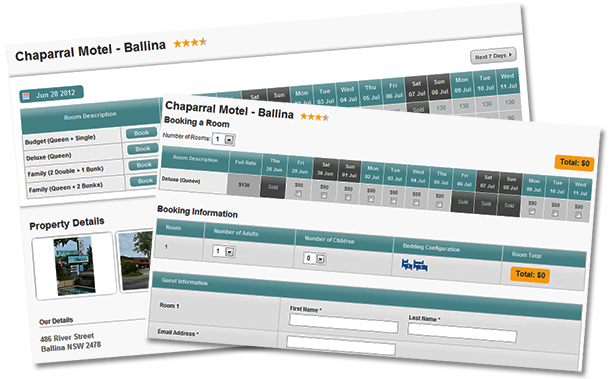Screen dimensions: 610x379
Task: Click the Ballina NSW 2478 address line
Action: [x=71, y=346]
